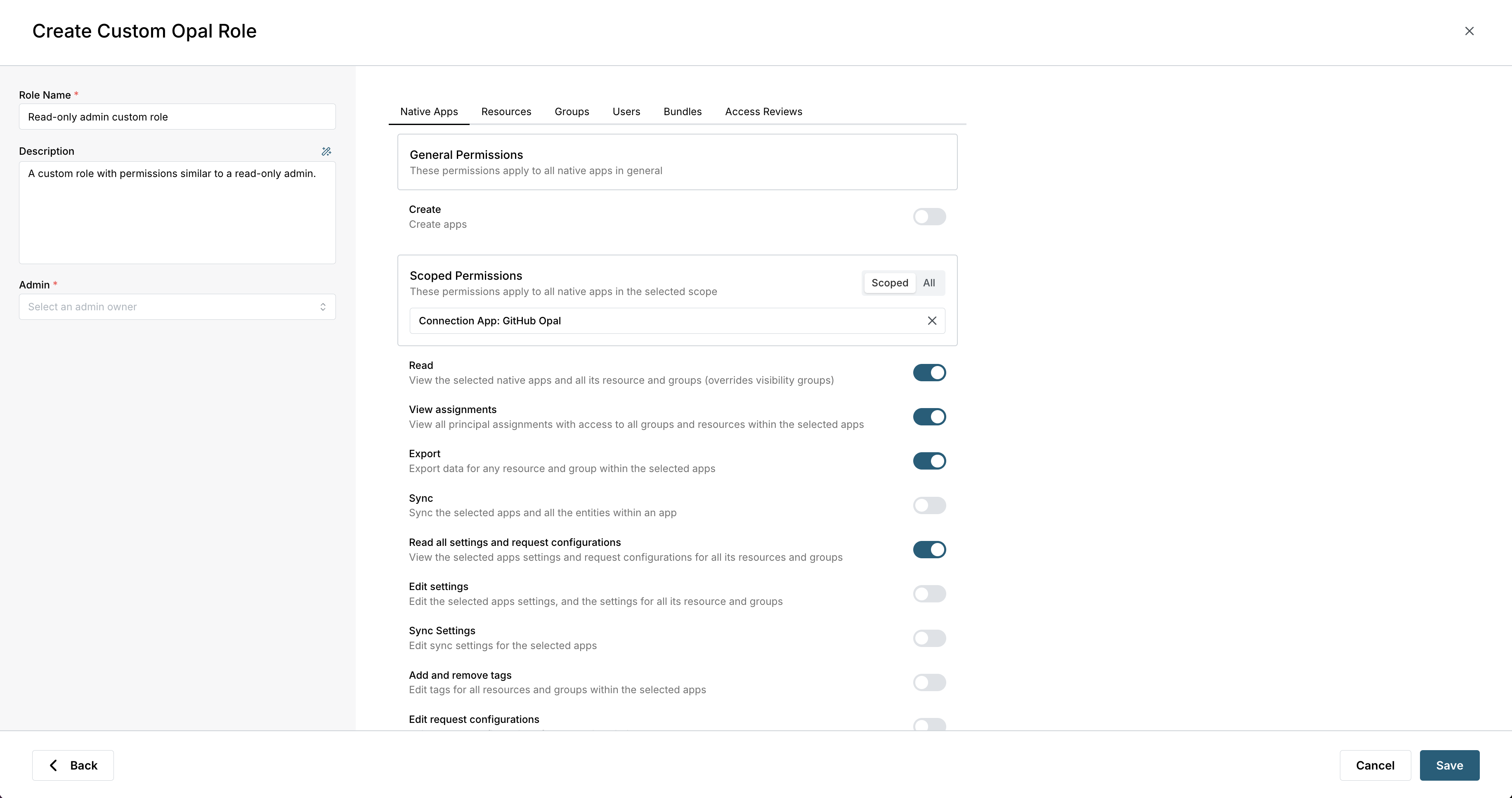
Task: Clear the Connection App: GitHub Opal scope
Action: 931,321
